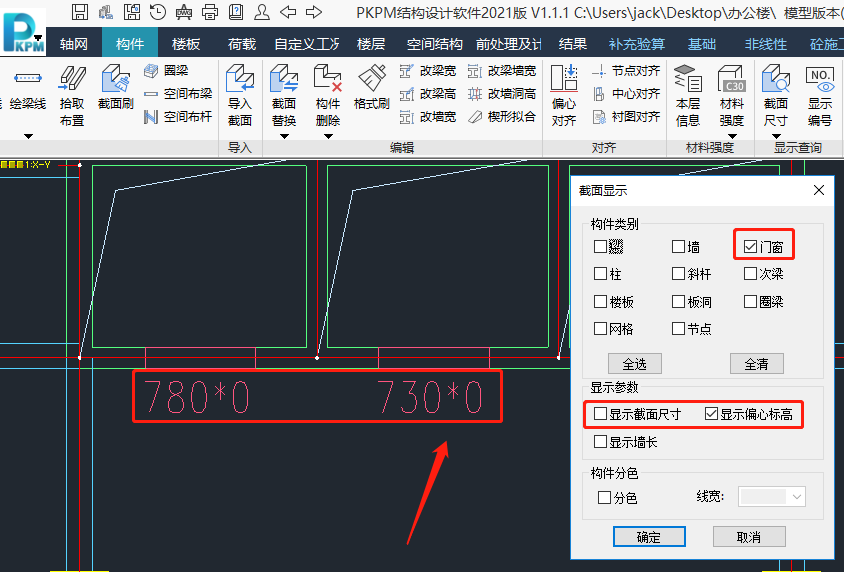Click the 改墙洞高 tool
Viewport: 844px width, 572px height.
tap(502, 94)
